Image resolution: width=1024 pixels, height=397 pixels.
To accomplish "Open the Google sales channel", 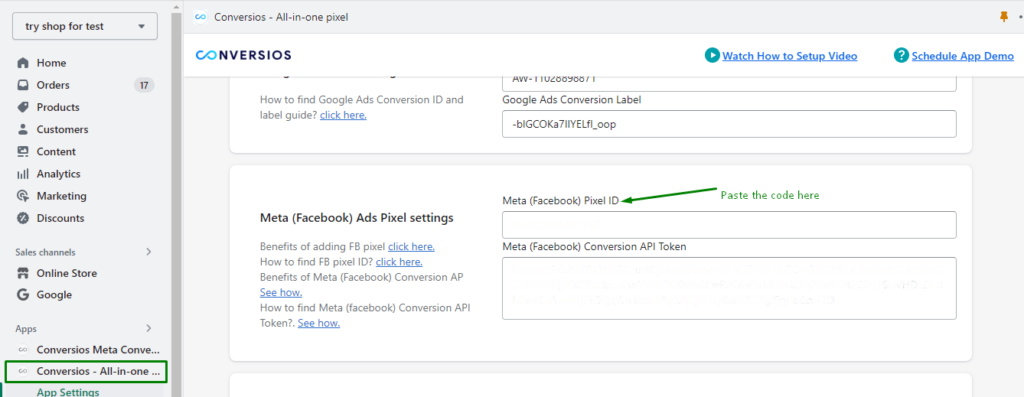I will 54,294.
